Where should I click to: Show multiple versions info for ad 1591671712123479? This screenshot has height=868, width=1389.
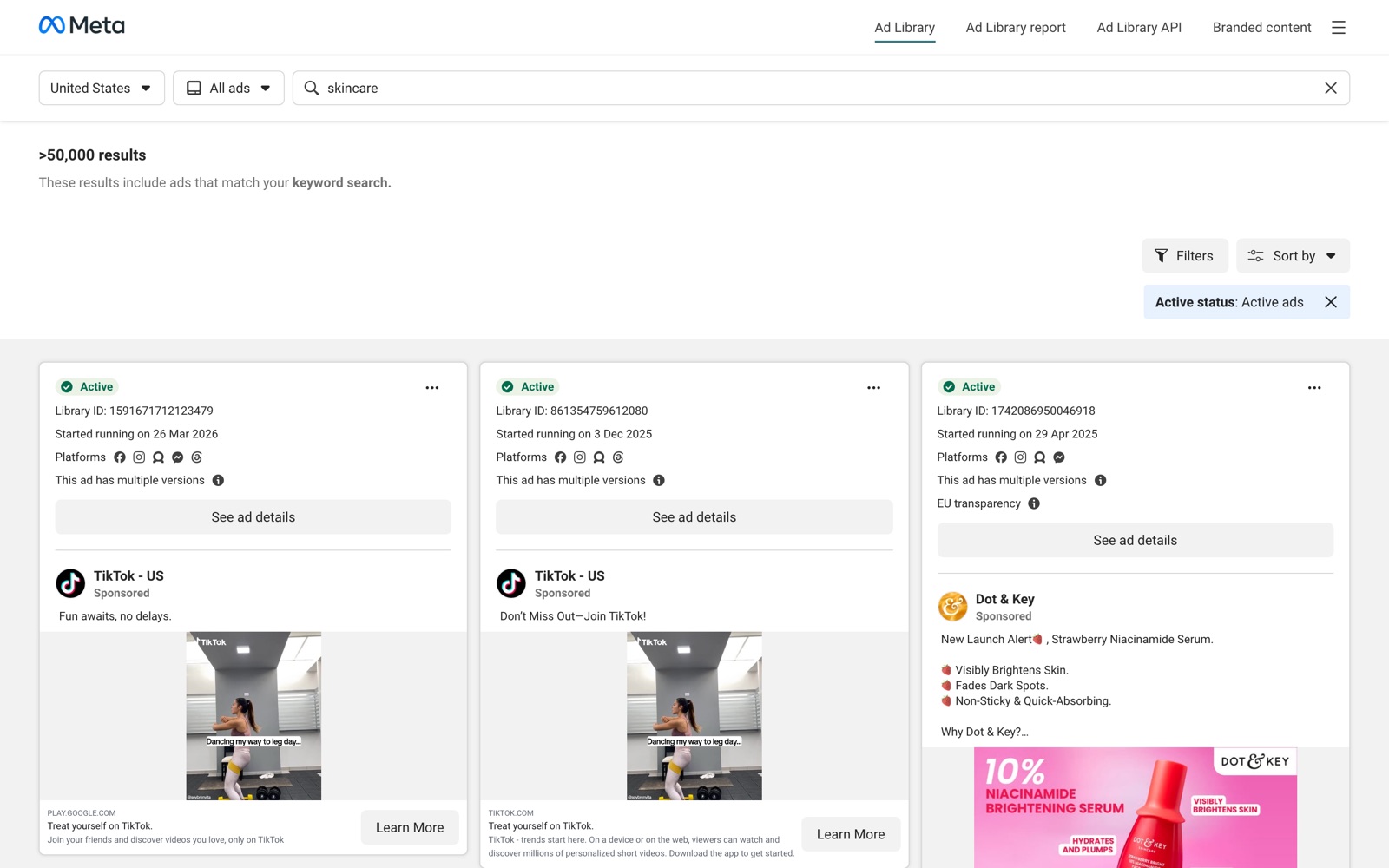point(218,480)
